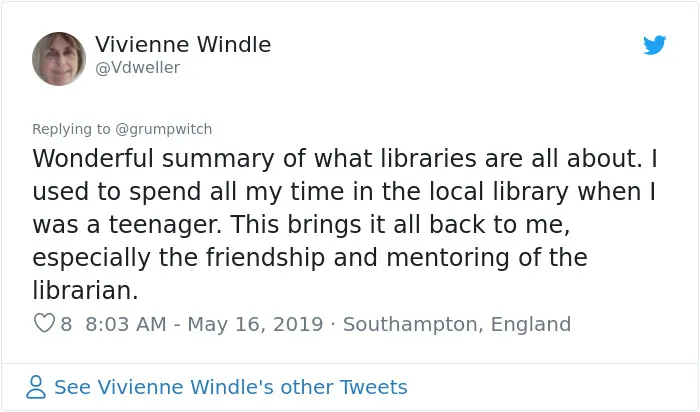Click the like count number 8

pos(66,324)
